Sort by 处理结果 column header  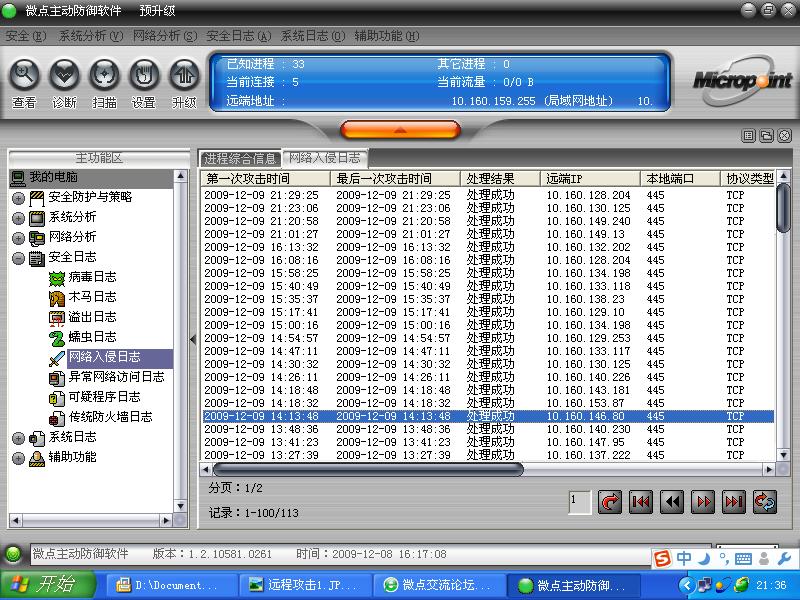(x=501, y=179)
